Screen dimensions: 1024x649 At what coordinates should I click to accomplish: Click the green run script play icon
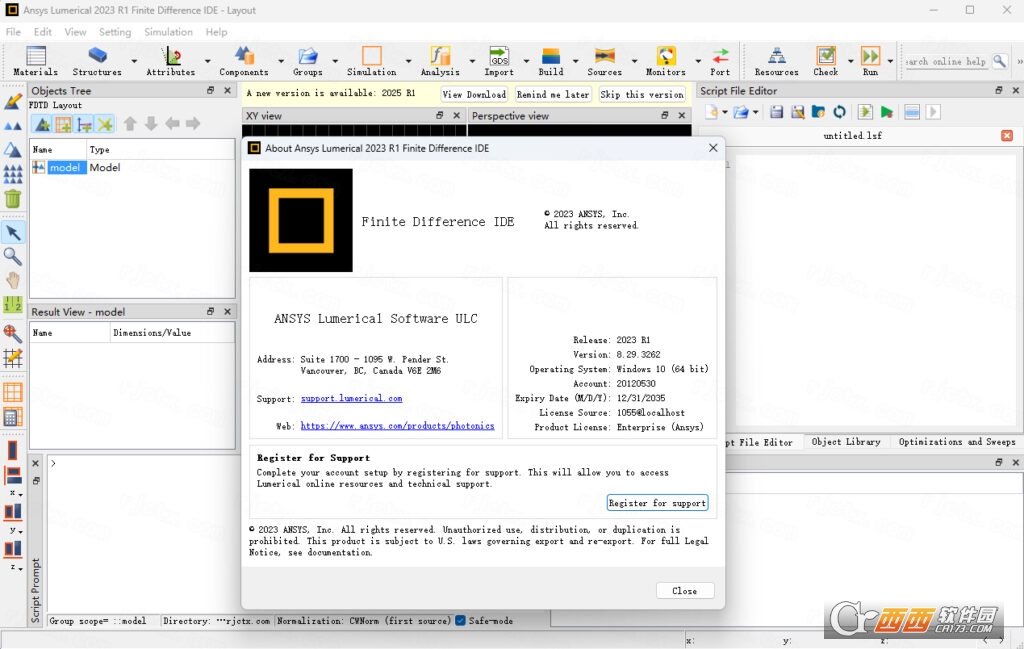pos(886,112)
